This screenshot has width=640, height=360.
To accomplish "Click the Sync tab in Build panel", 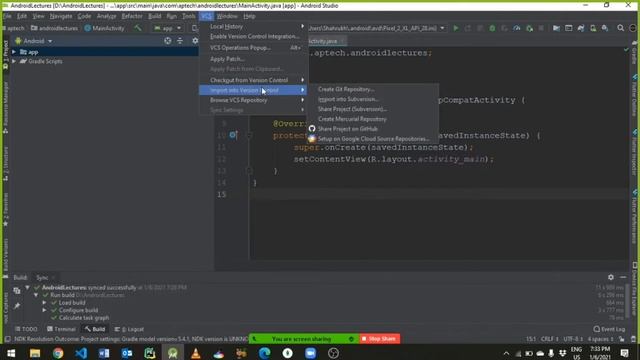I will point(42,278).
